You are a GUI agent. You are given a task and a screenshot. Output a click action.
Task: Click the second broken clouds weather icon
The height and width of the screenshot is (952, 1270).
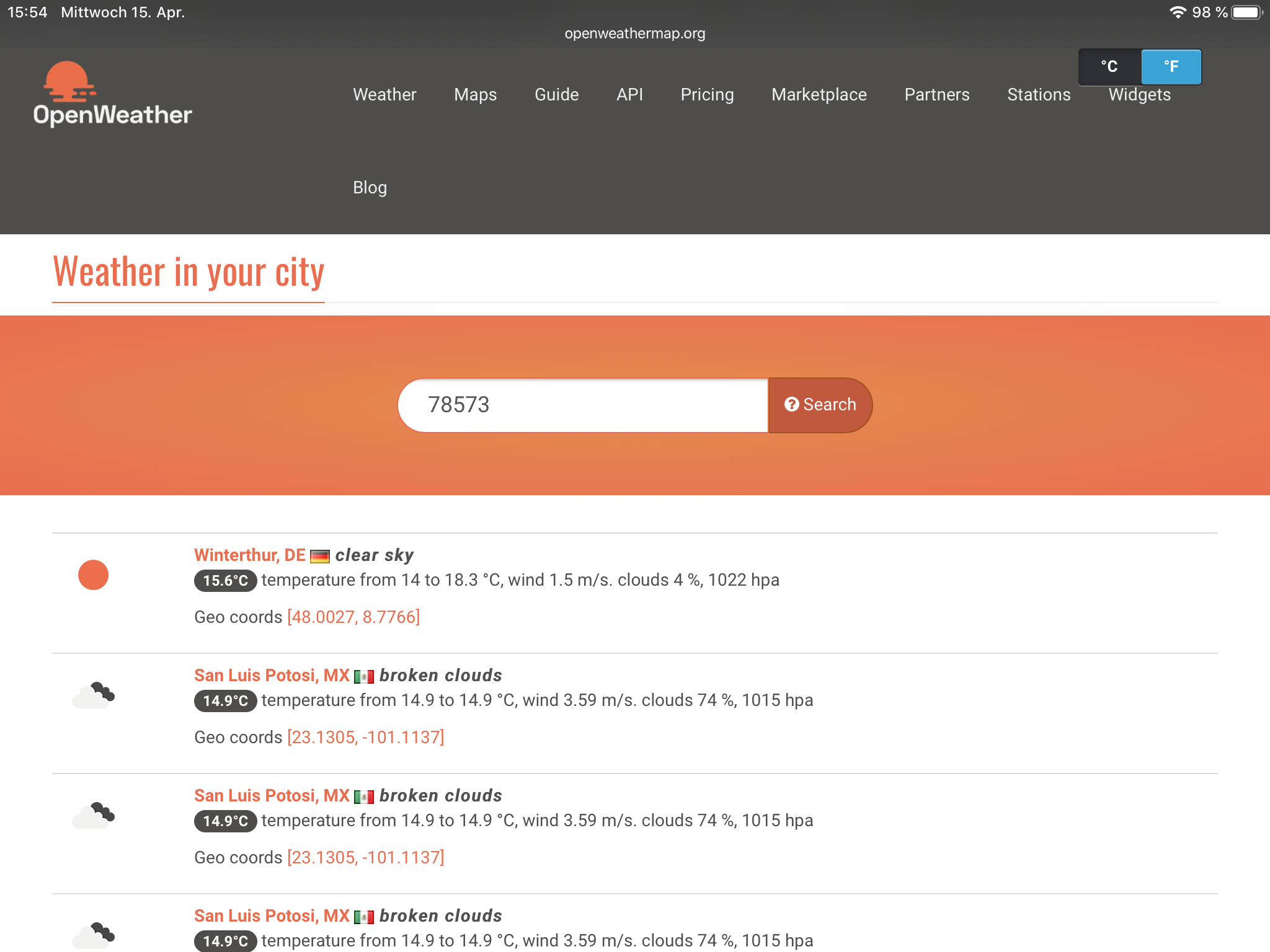(x=93, y=816)
